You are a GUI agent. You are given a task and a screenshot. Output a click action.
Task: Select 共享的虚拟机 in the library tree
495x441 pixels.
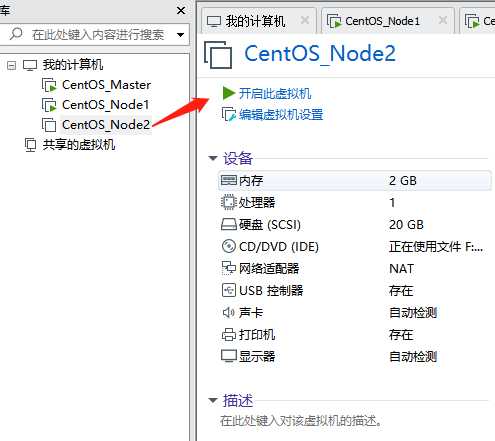tap(79, 145)
